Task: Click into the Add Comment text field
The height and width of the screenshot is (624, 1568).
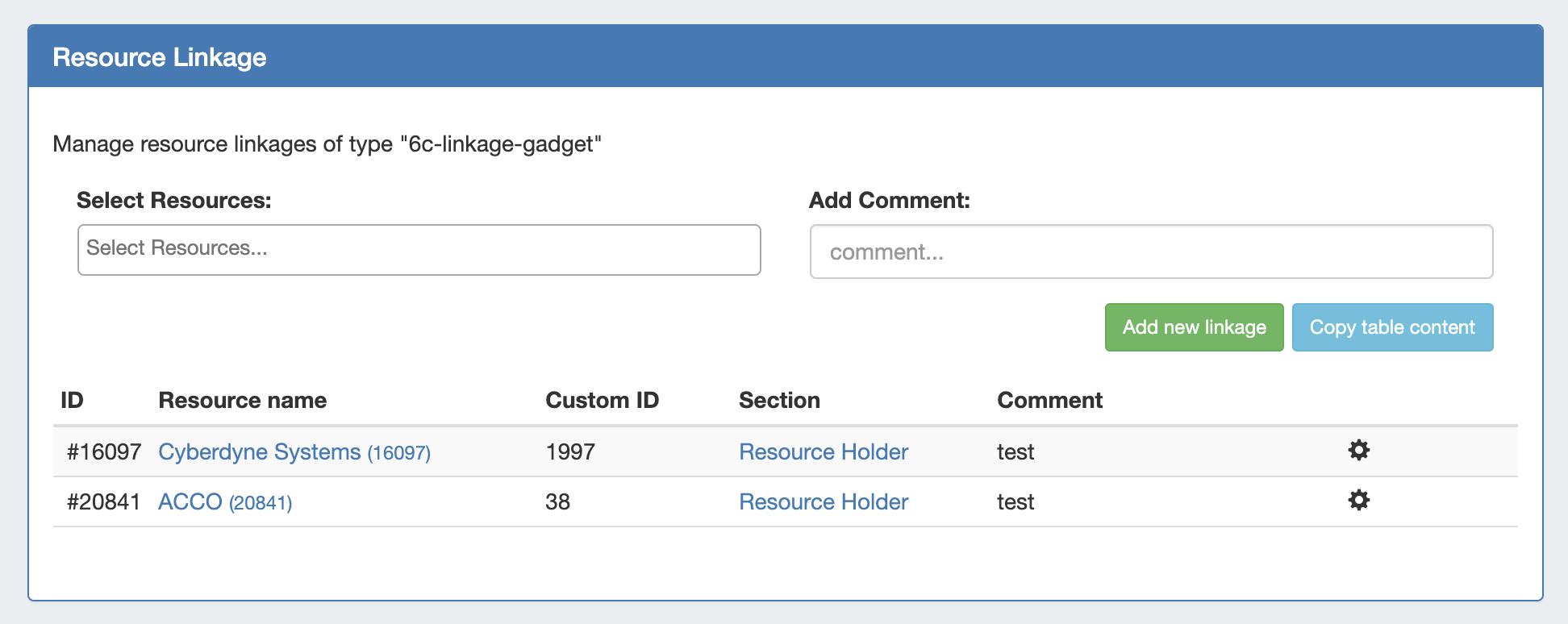Action: (x=1151, y=252)
